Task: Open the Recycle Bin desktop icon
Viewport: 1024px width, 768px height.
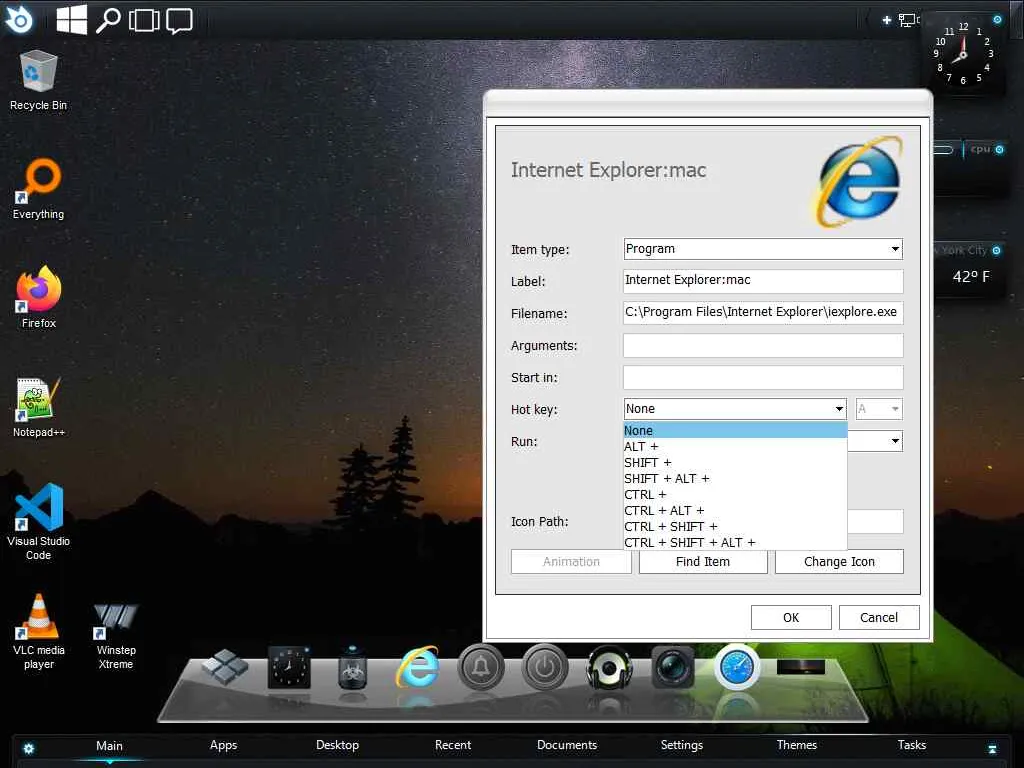Action: pos(39,80)
